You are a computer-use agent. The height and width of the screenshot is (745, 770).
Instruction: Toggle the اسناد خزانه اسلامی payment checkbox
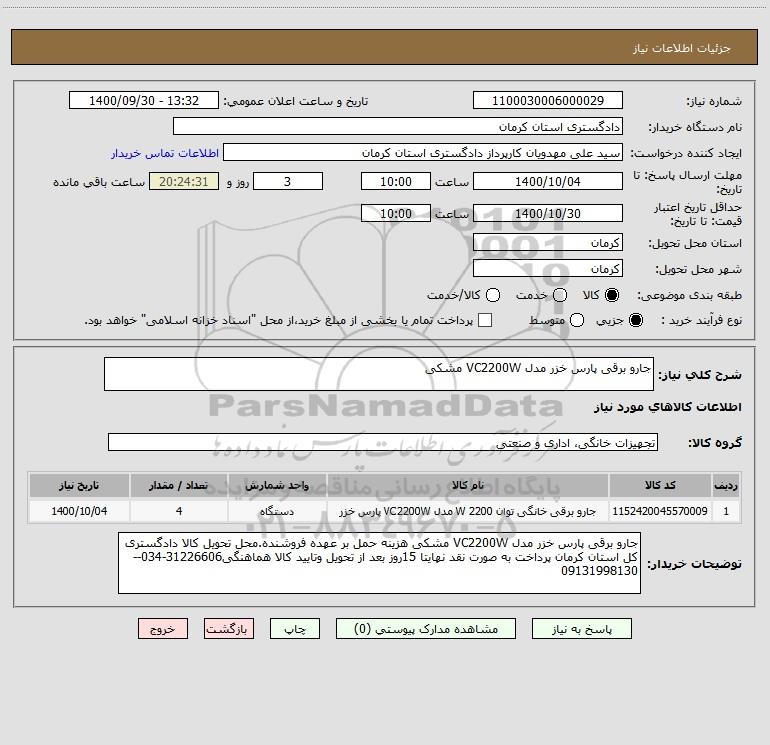(485, 320)
